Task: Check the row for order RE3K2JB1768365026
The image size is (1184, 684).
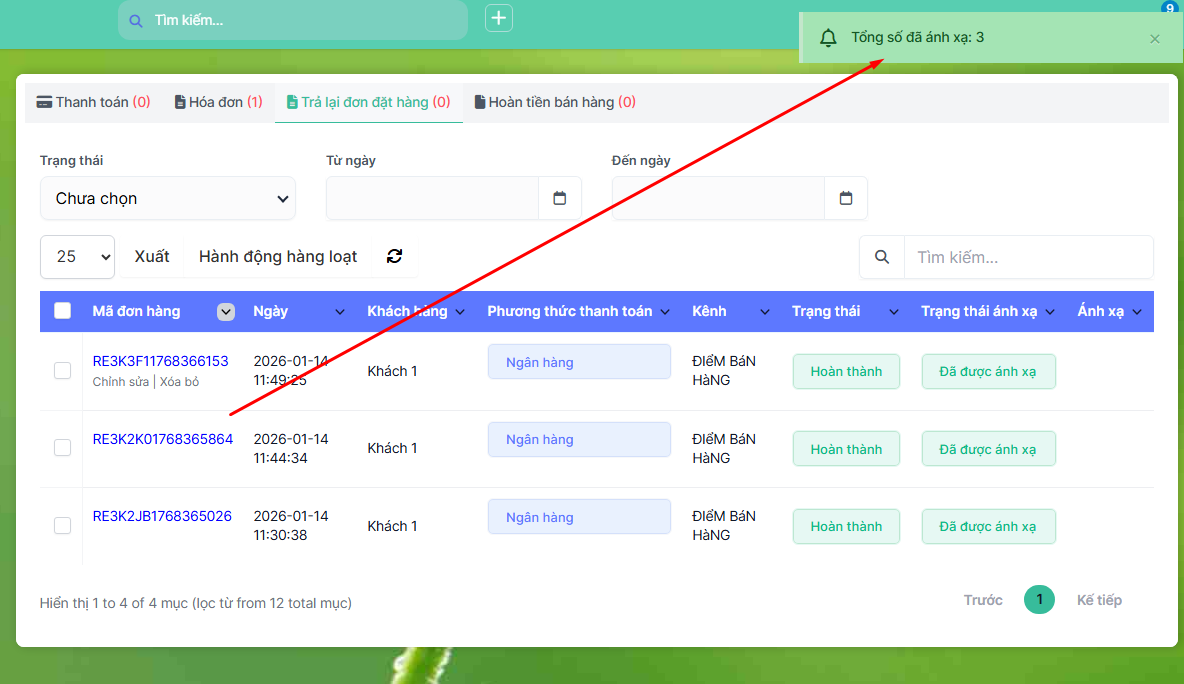Action: (x=62, y=526)
